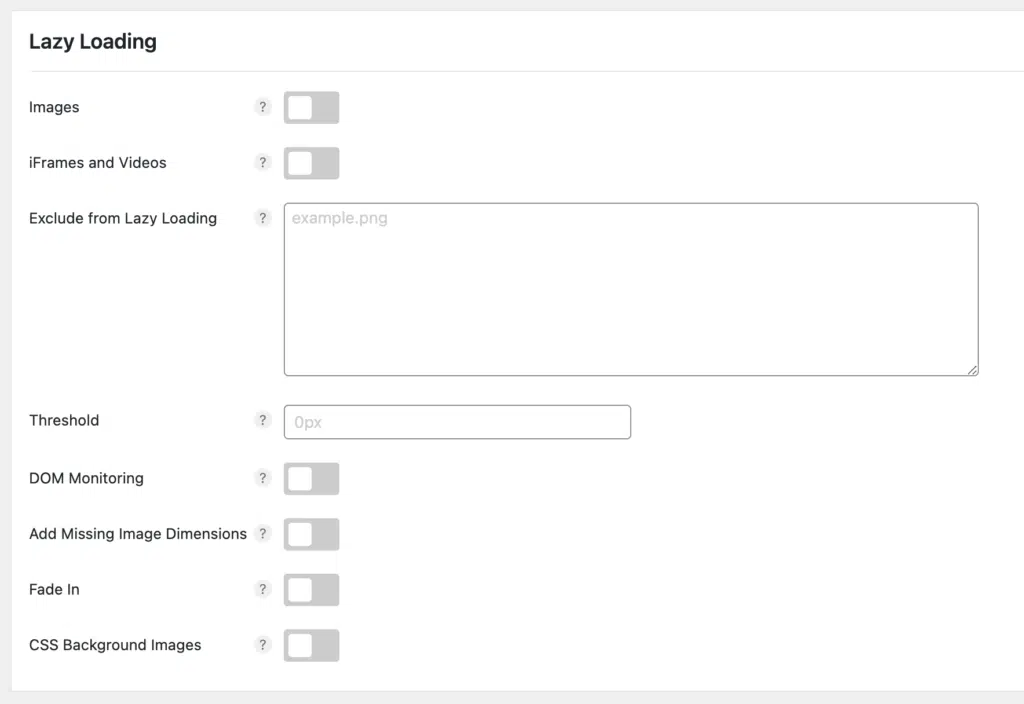Click the Lazy Loading section heading

click(x=93, y=42)
